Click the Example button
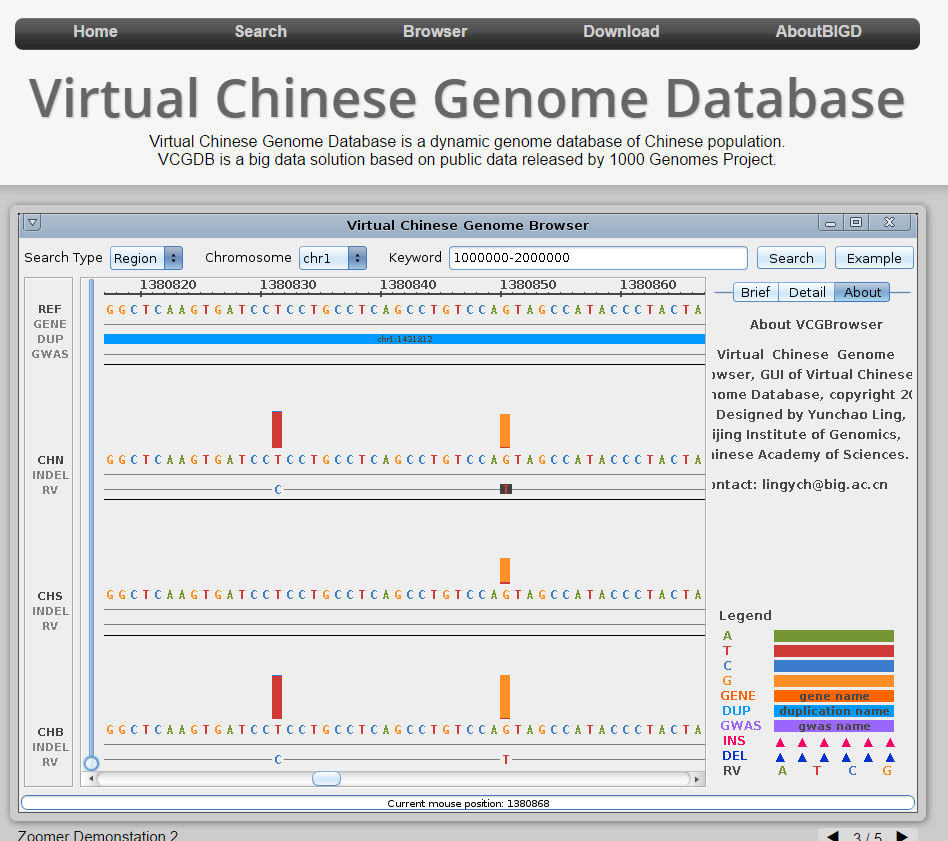948x841 pixels. (874, 258)
